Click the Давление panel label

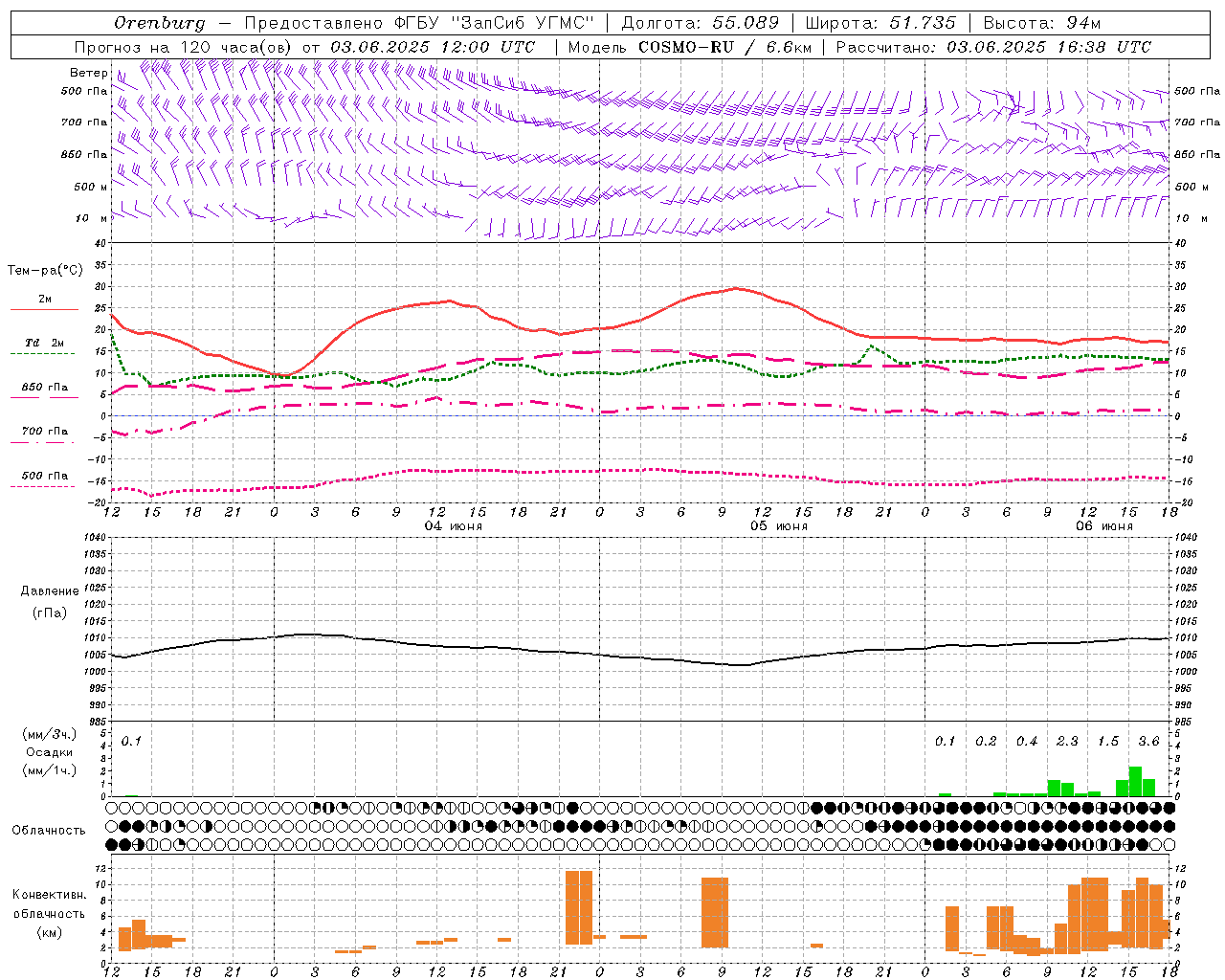50,591
